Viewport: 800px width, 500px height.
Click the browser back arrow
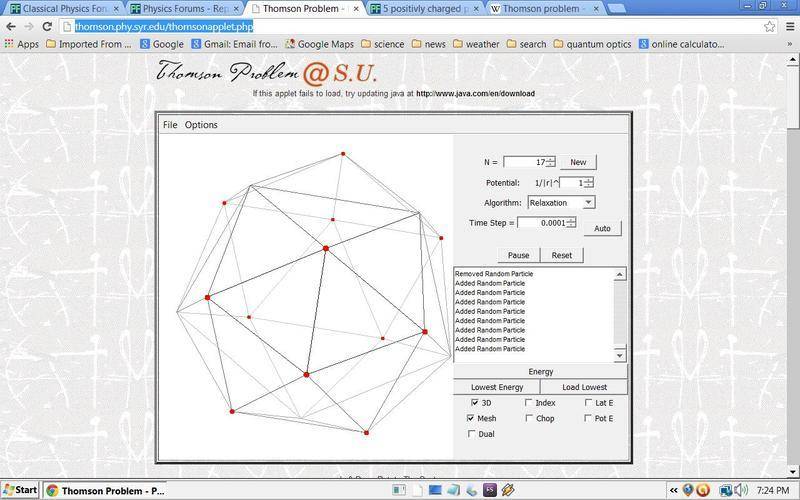pos(11,27)
